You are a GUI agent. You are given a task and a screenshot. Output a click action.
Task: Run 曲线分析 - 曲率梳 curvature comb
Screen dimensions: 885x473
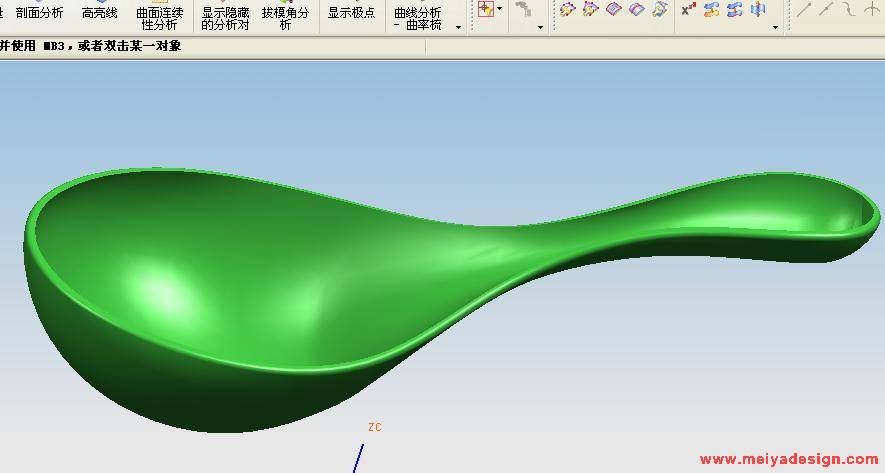point(417,18)
